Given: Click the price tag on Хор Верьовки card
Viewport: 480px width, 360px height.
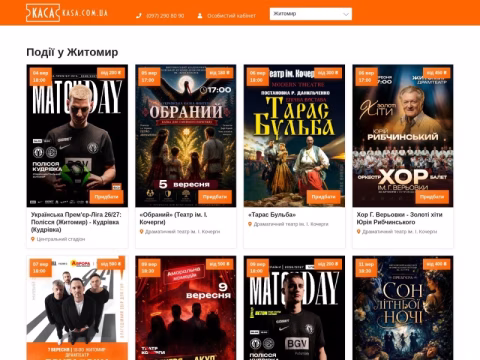Looking at the screenshot, I should click(x=437, y=73).
